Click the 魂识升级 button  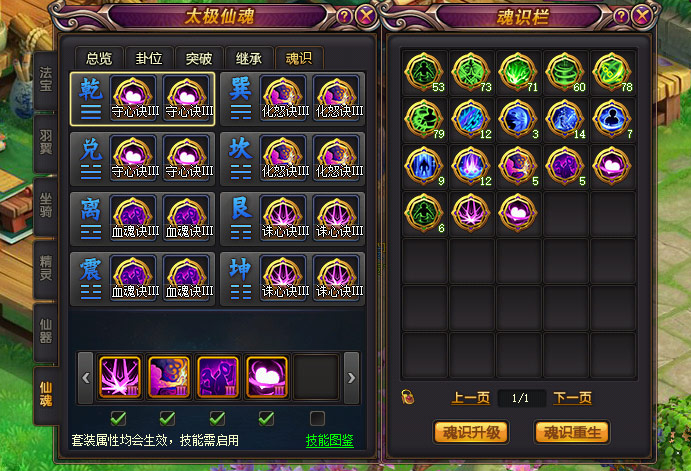coord(471,432)
